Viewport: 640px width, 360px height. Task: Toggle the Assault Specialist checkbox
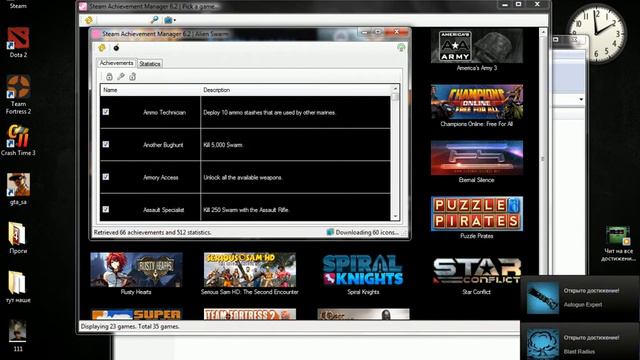[x=106, y=209]
